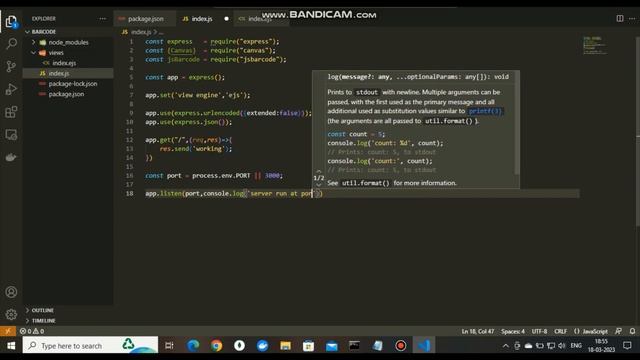Change the UTF-8 encoding setting
Image resolution: width=640 pixels, height=360 pixels.
(x=539, y=331)
